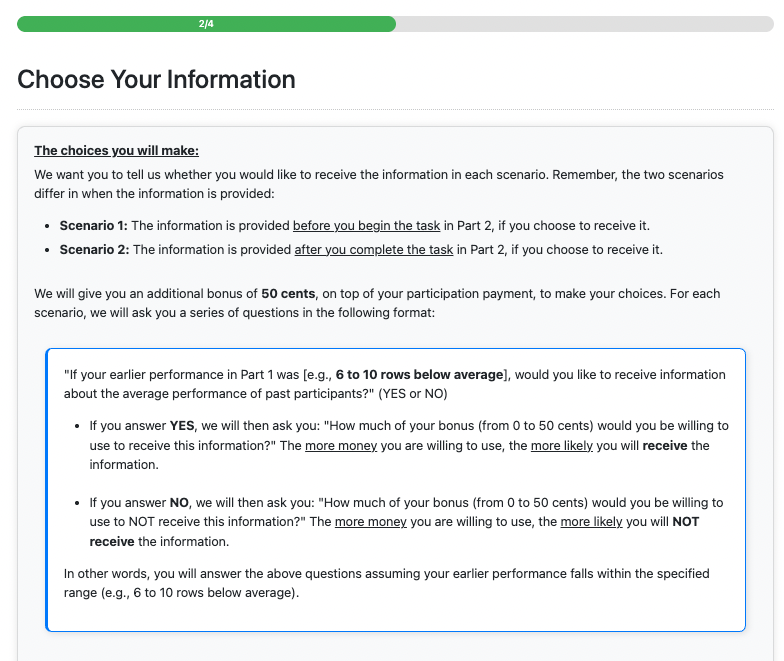Click underlined "more money" in the YES bullet
The height and width of the screenshot is (661, 784).
(341, 446)
